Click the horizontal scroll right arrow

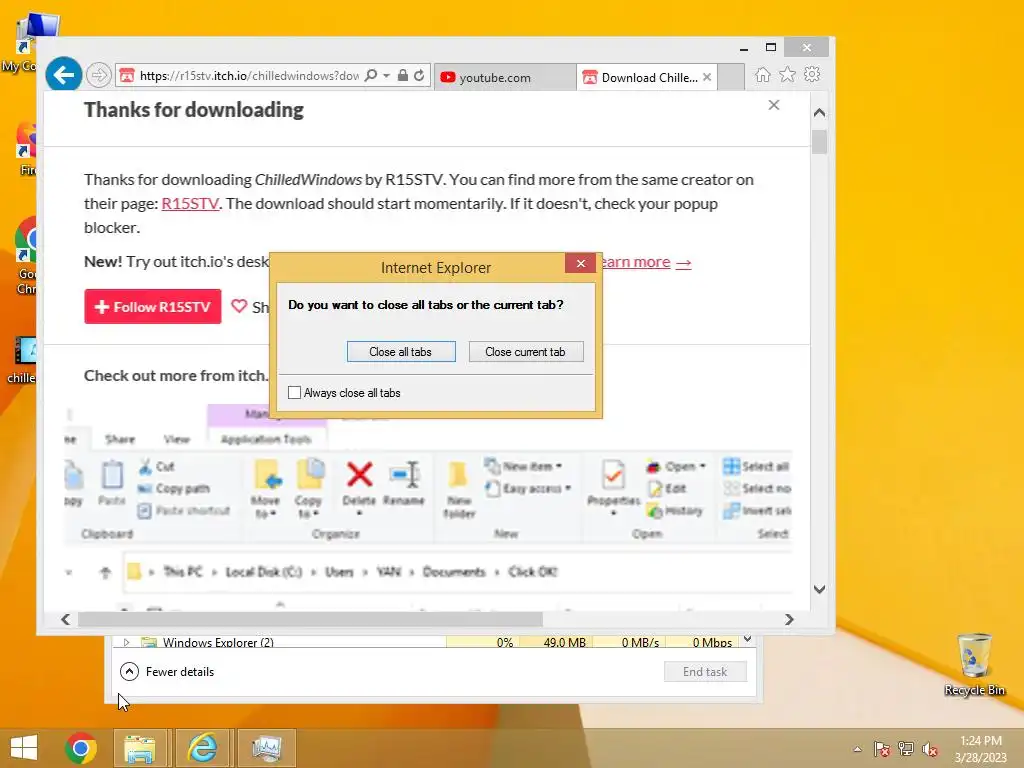pos(789,619)
